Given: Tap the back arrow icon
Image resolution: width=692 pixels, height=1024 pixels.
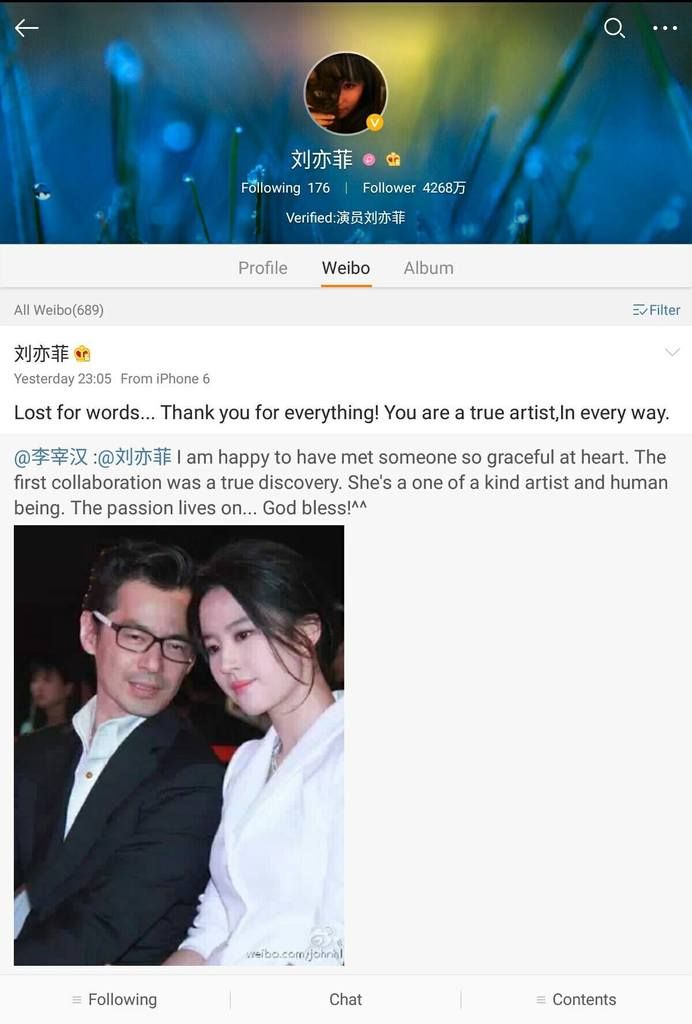Looking at the screenshot, I should click(x=27, y=27).
